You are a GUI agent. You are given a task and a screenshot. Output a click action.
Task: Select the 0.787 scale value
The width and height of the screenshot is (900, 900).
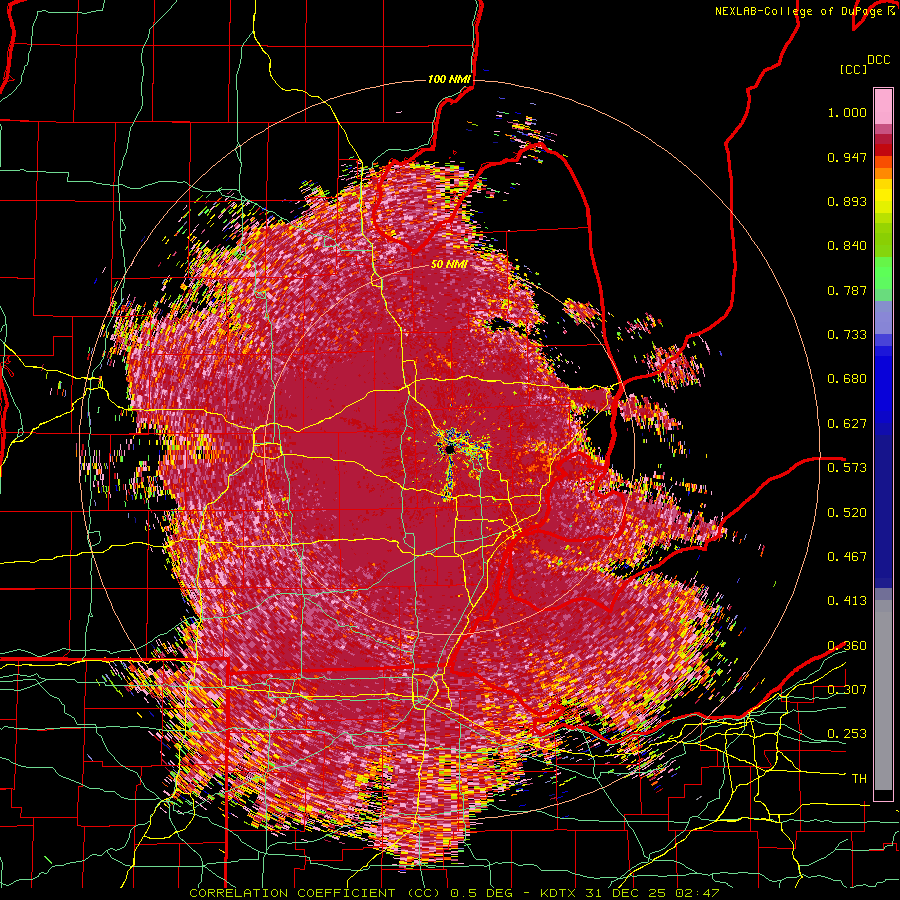(x=847, y=290)
